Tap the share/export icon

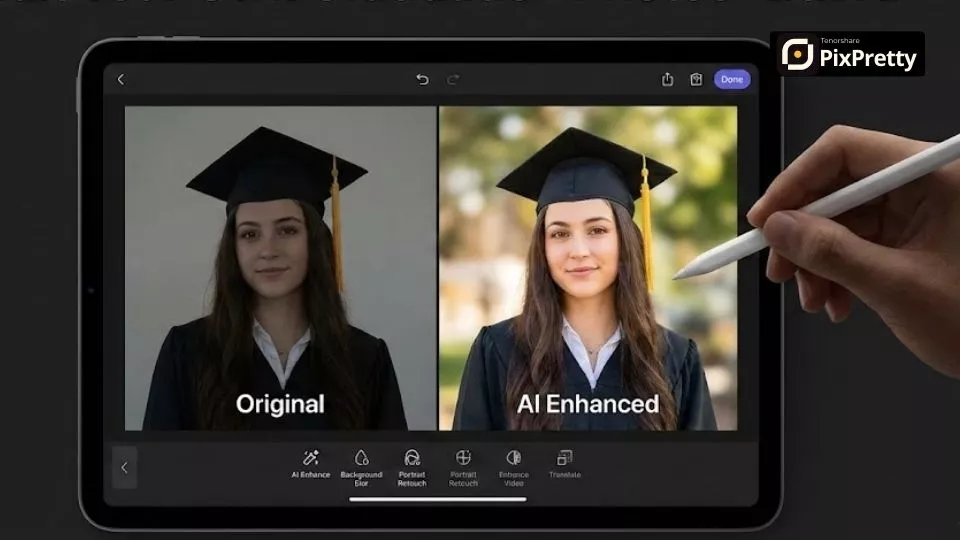pyautogui.click(x=667, y=80)
